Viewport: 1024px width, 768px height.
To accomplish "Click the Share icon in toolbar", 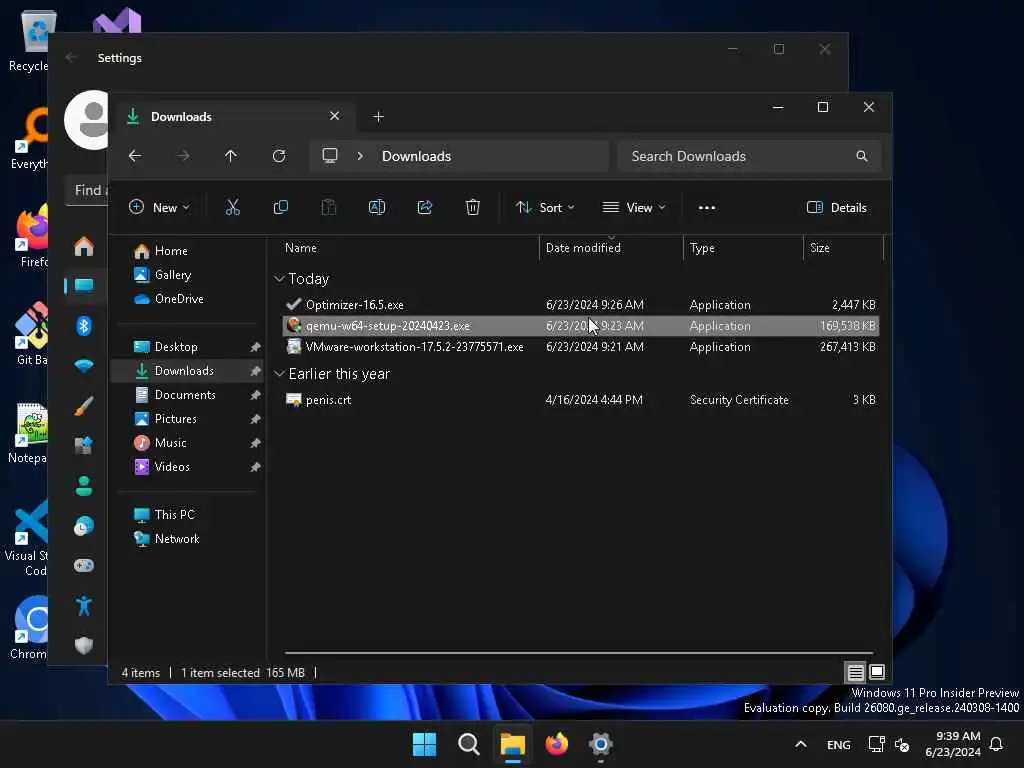I will (x=424, y=208).
